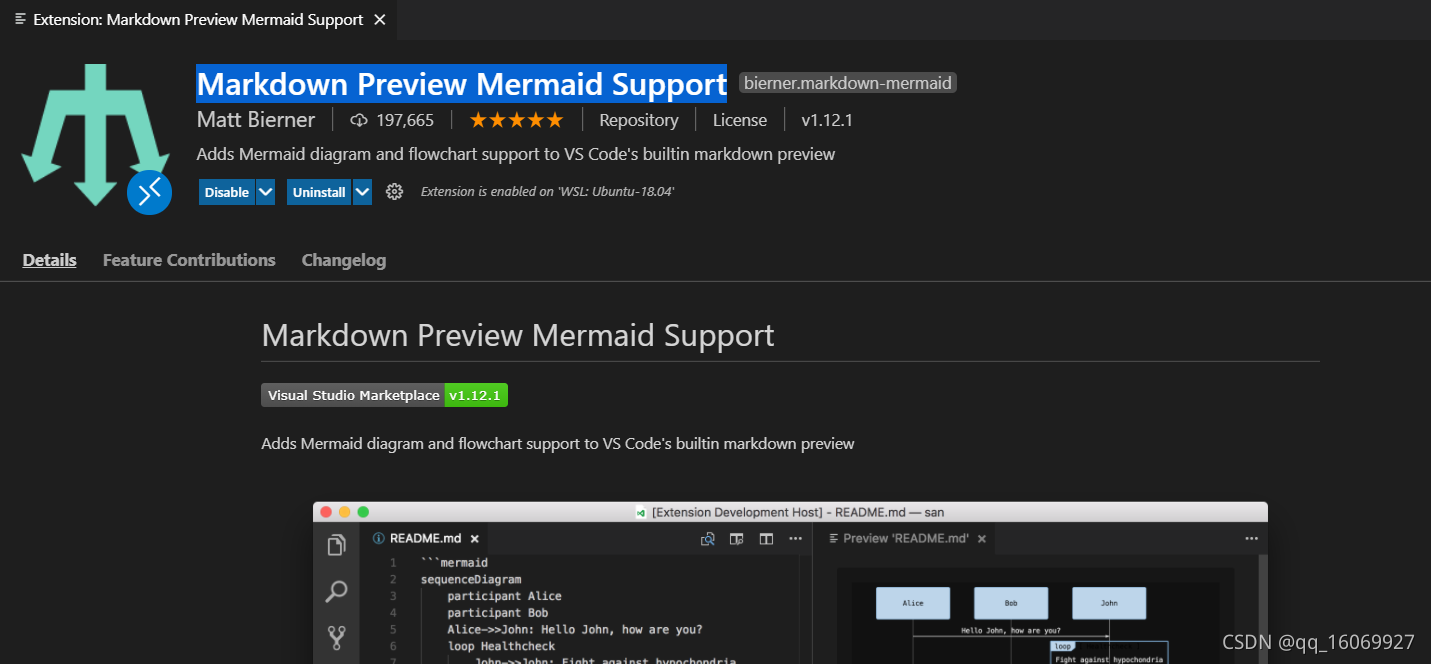Image resolution: width=1431 pixels, height=664 pixels.
Task: Click the Source Control branch icon in demo screenshot
Action: [337, 637]
